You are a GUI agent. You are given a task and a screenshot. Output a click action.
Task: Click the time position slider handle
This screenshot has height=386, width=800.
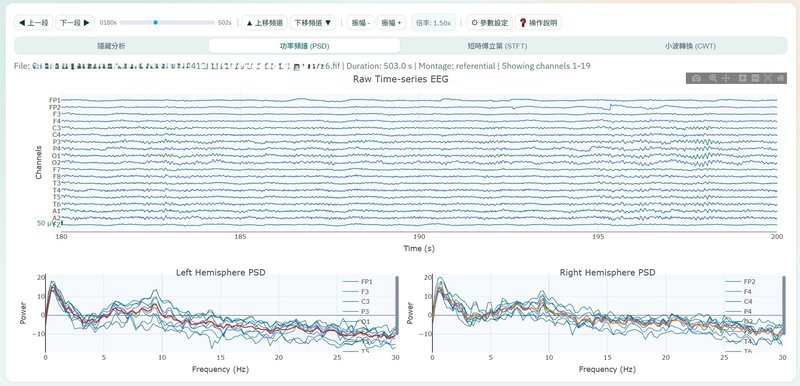[155, 22]
